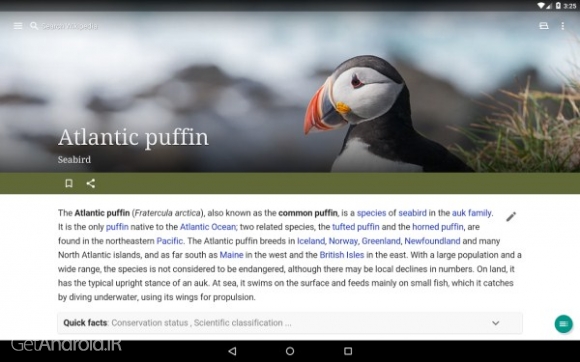Follow the 'seabird' link
580x362 pixels.
coord(412,213)
